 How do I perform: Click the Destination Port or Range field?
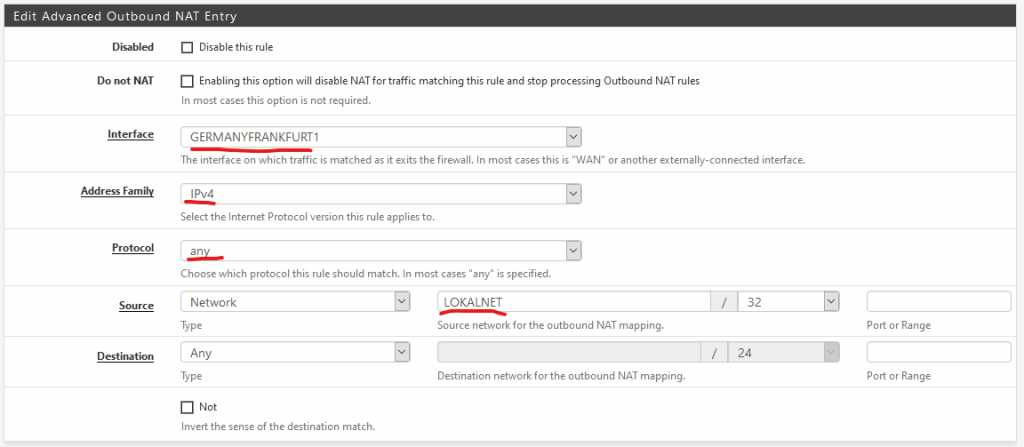point(938,353)
